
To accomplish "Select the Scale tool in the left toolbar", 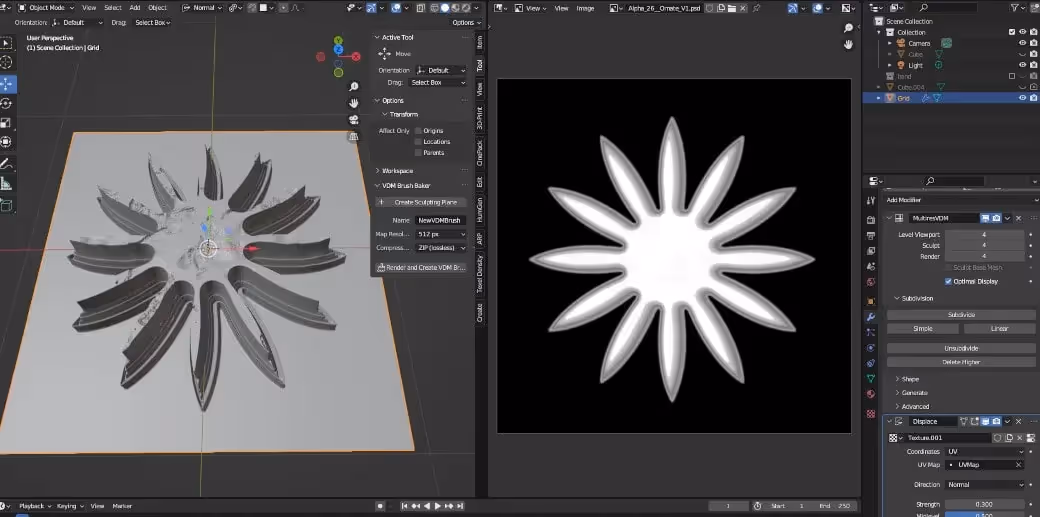I will [x=7, y=123].
